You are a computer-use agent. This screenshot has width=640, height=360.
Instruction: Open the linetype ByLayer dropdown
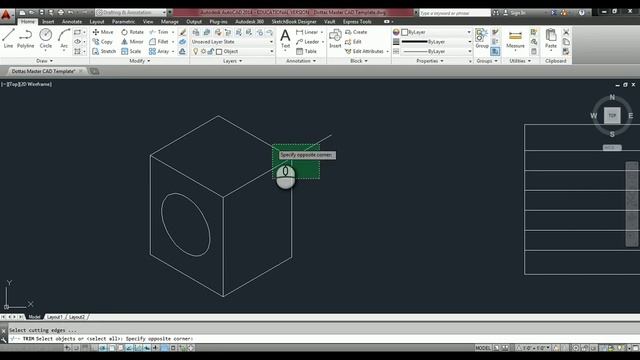[436, 51]
